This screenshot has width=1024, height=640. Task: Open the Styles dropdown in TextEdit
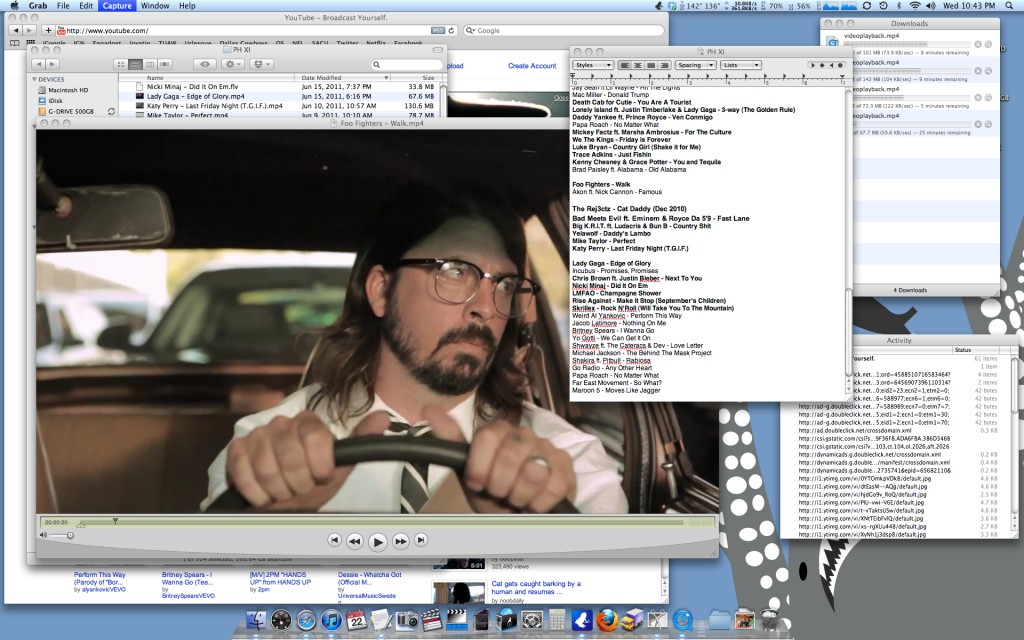coord(593,65)
